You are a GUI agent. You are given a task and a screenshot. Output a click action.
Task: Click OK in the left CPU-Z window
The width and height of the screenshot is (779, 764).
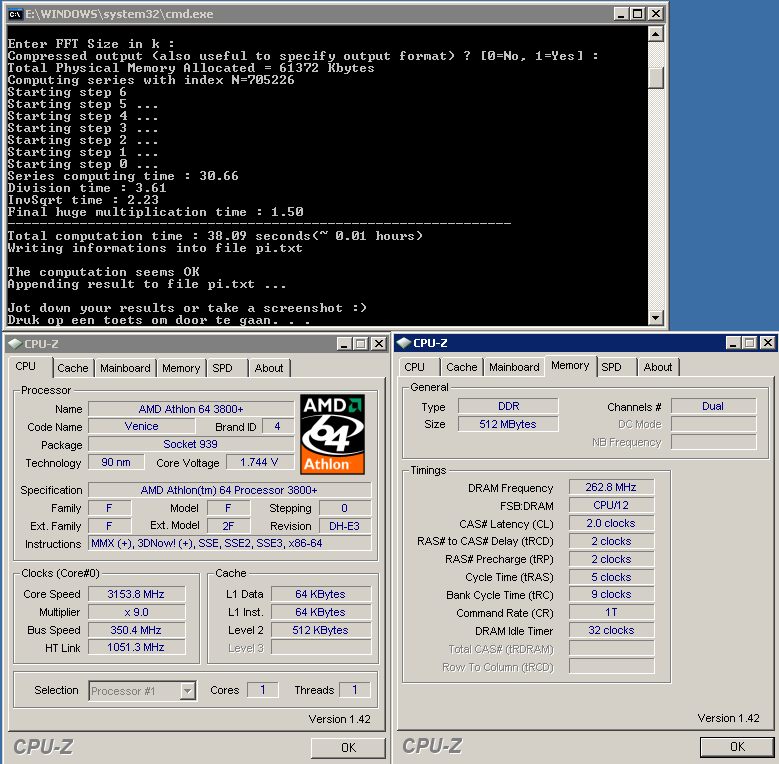click(x=348, y=748)
